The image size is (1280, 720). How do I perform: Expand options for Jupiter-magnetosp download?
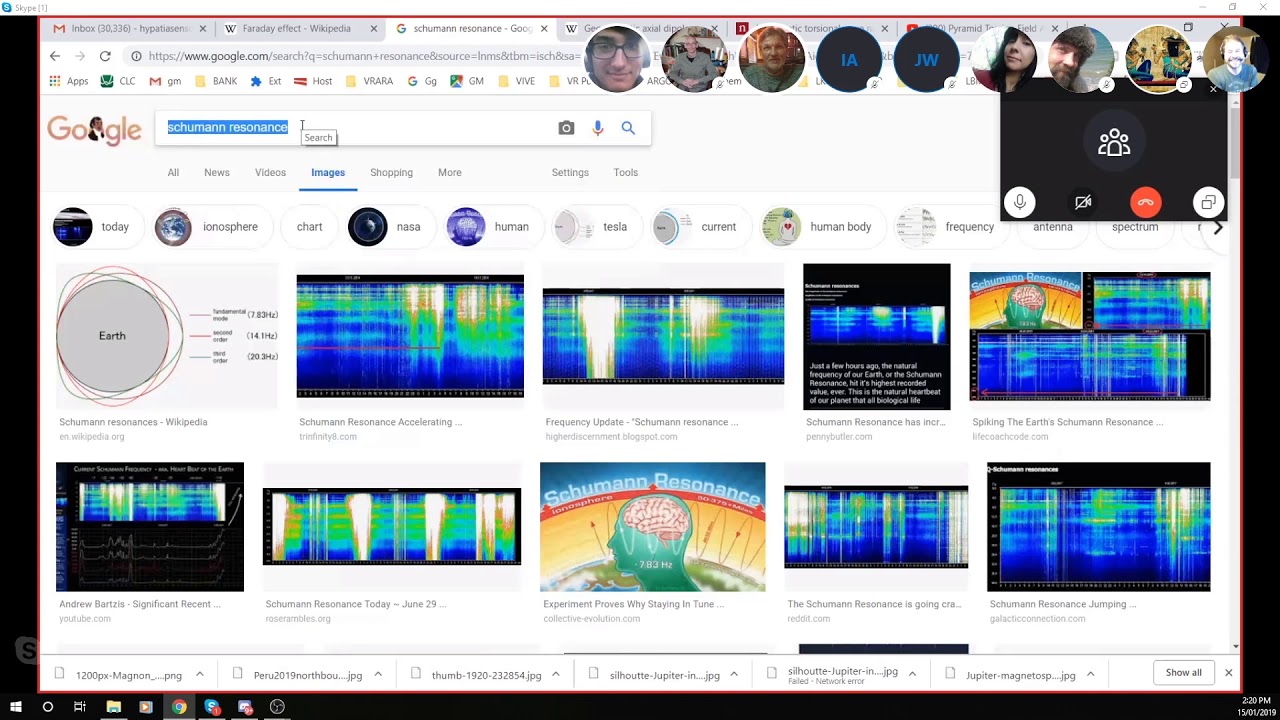tap(1090, 675)
